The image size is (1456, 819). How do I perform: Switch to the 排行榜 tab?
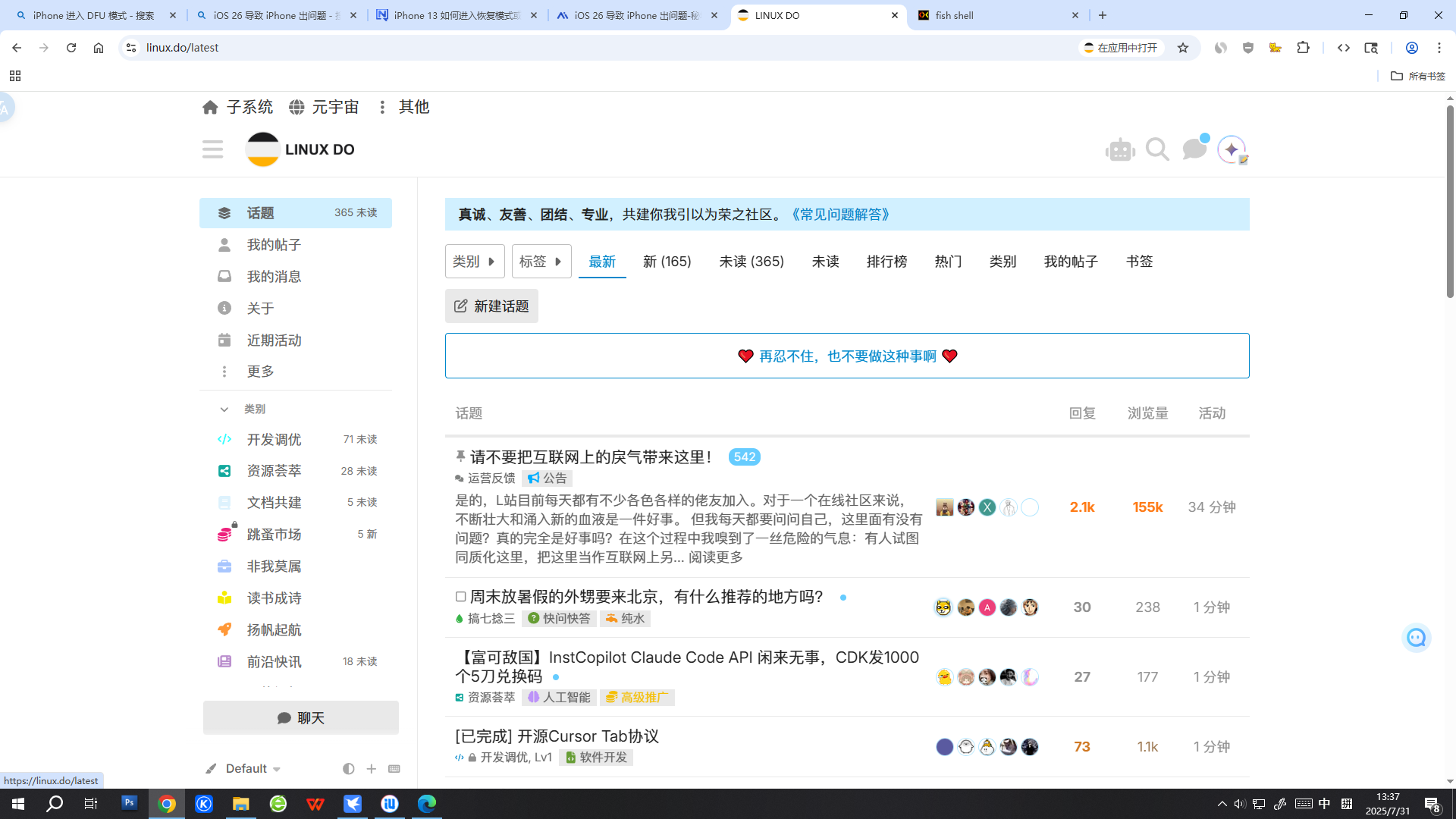[886, 262]
